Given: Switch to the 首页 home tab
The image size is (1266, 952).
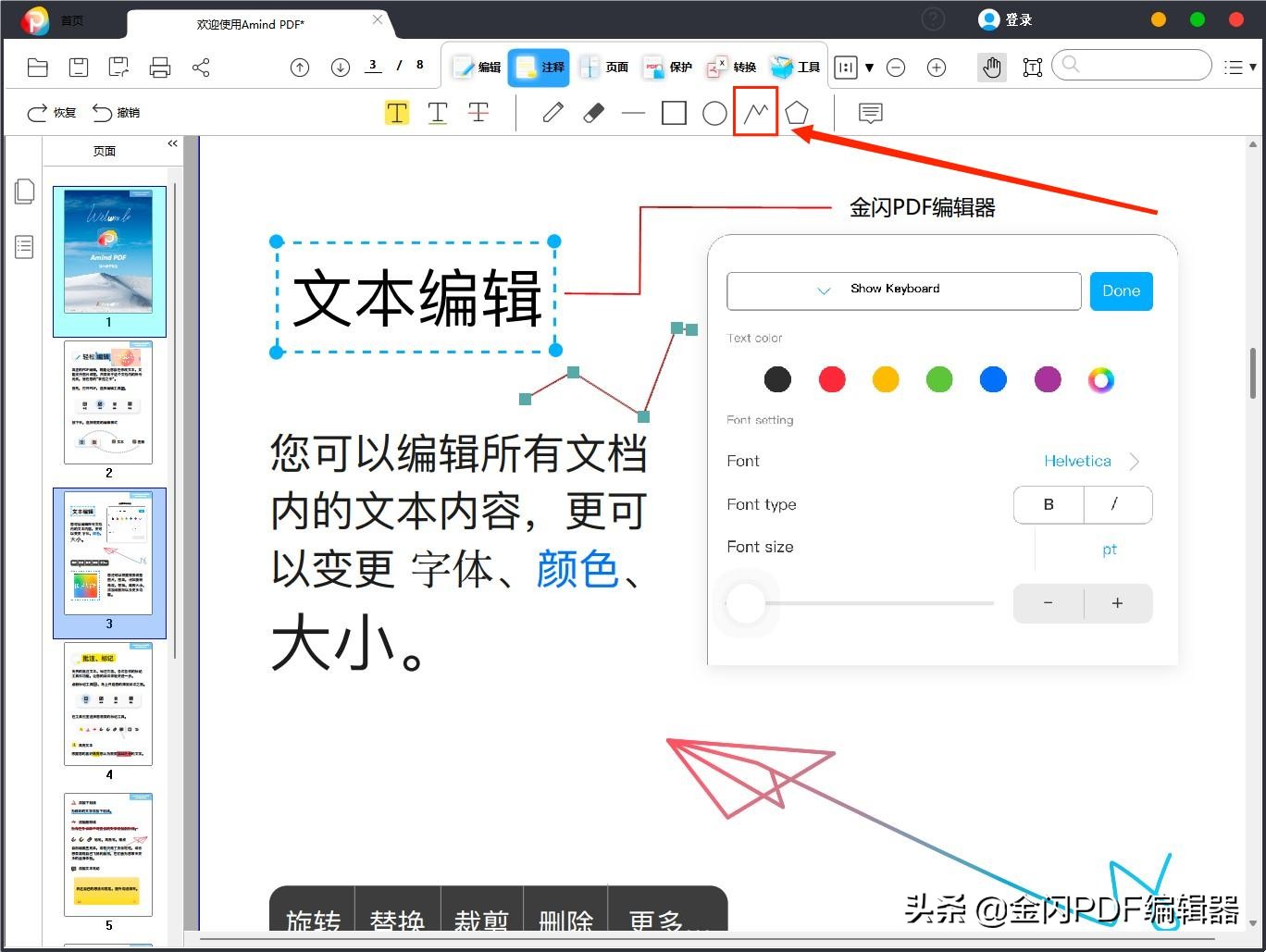Looking at the screenshot, I should [x=71, y=20].
